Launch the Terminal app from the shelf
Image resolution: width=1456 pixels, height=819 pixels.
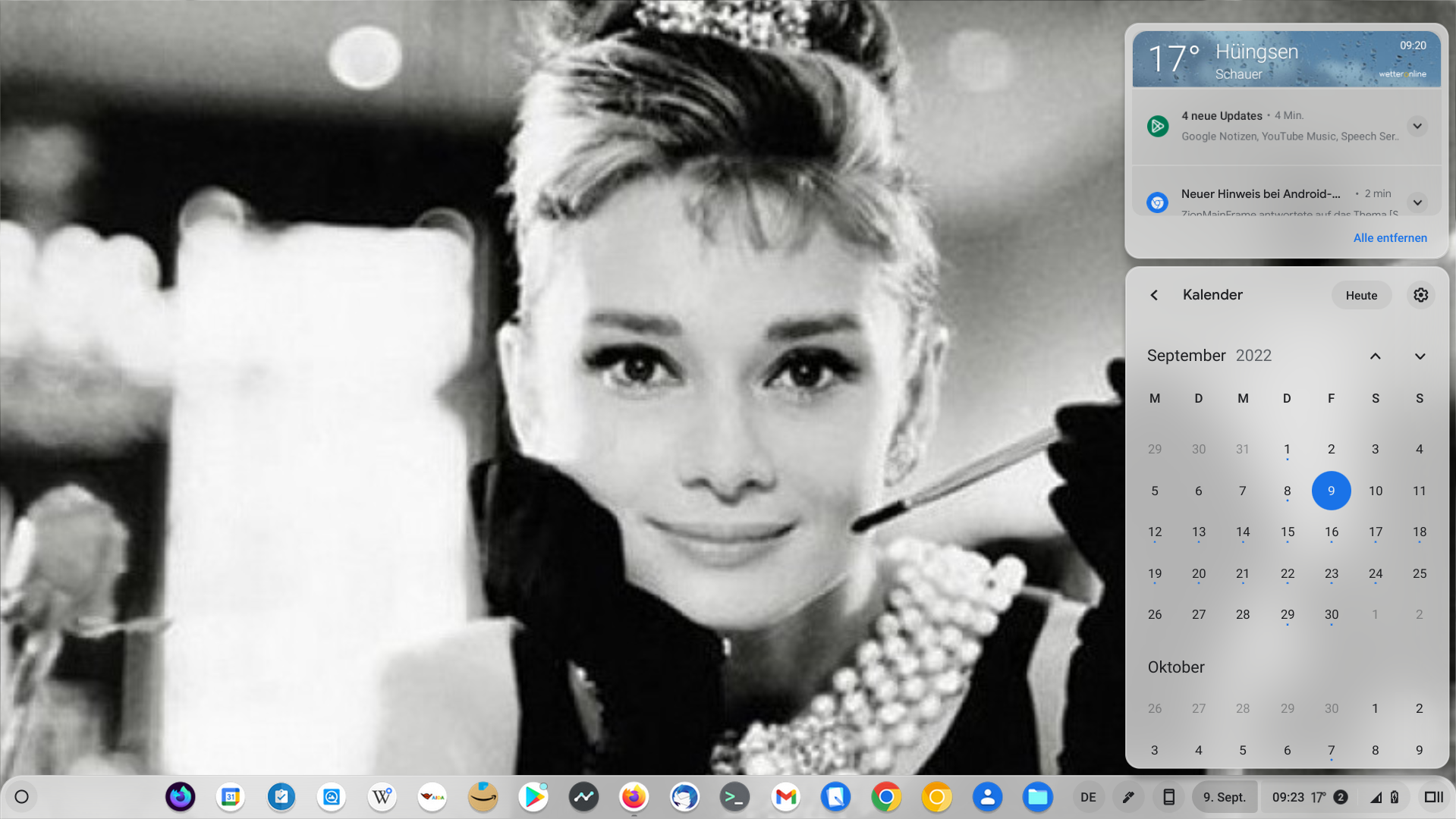[x=734, y=797]
